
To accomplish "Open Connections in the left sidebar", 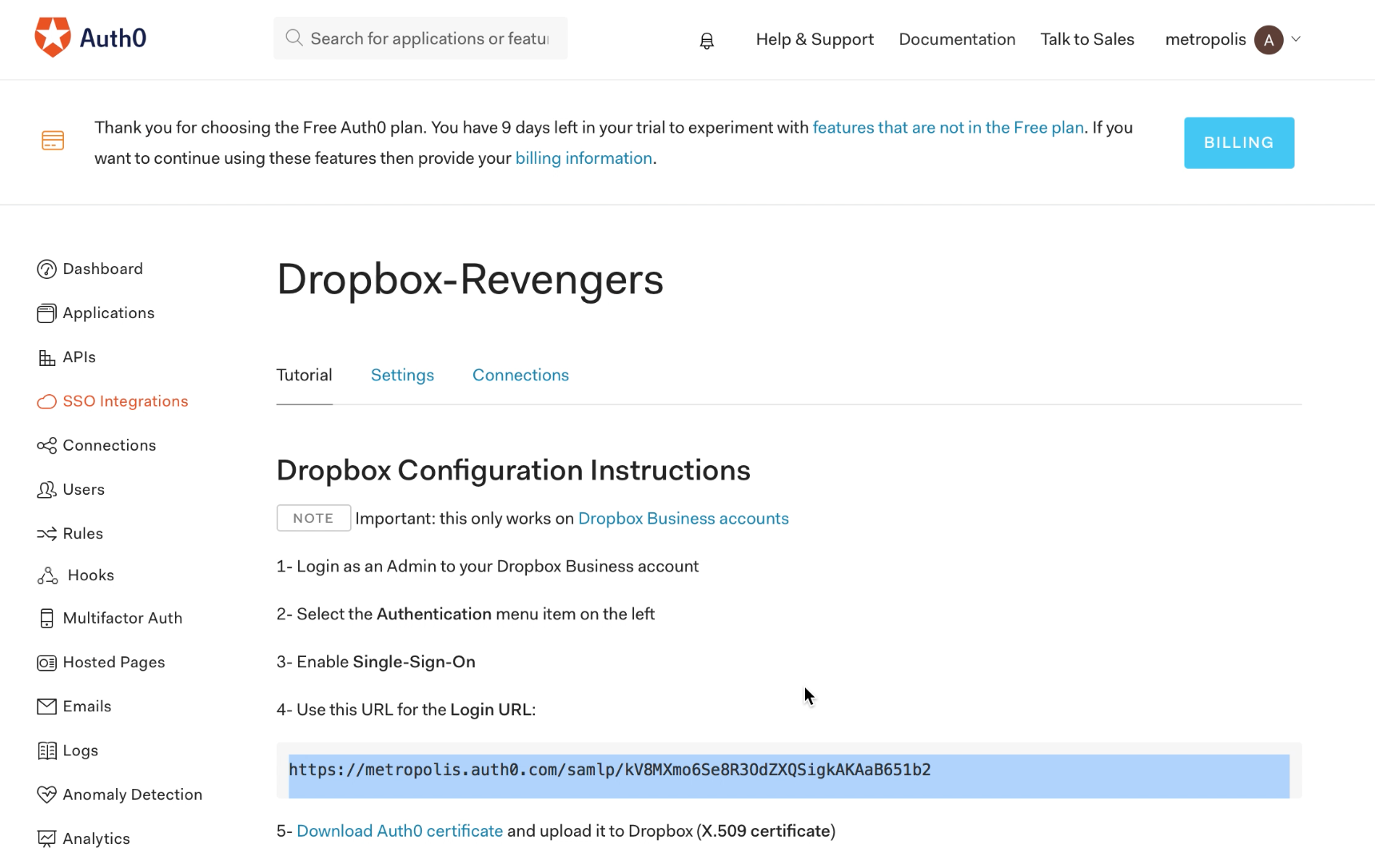I will (x=110, y=445).
